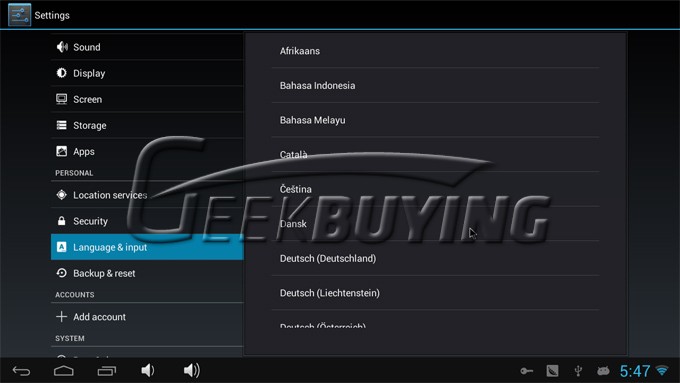Tap the volume up speaker icon
This screenshot has height=383, width=680.
coord(192,370)
